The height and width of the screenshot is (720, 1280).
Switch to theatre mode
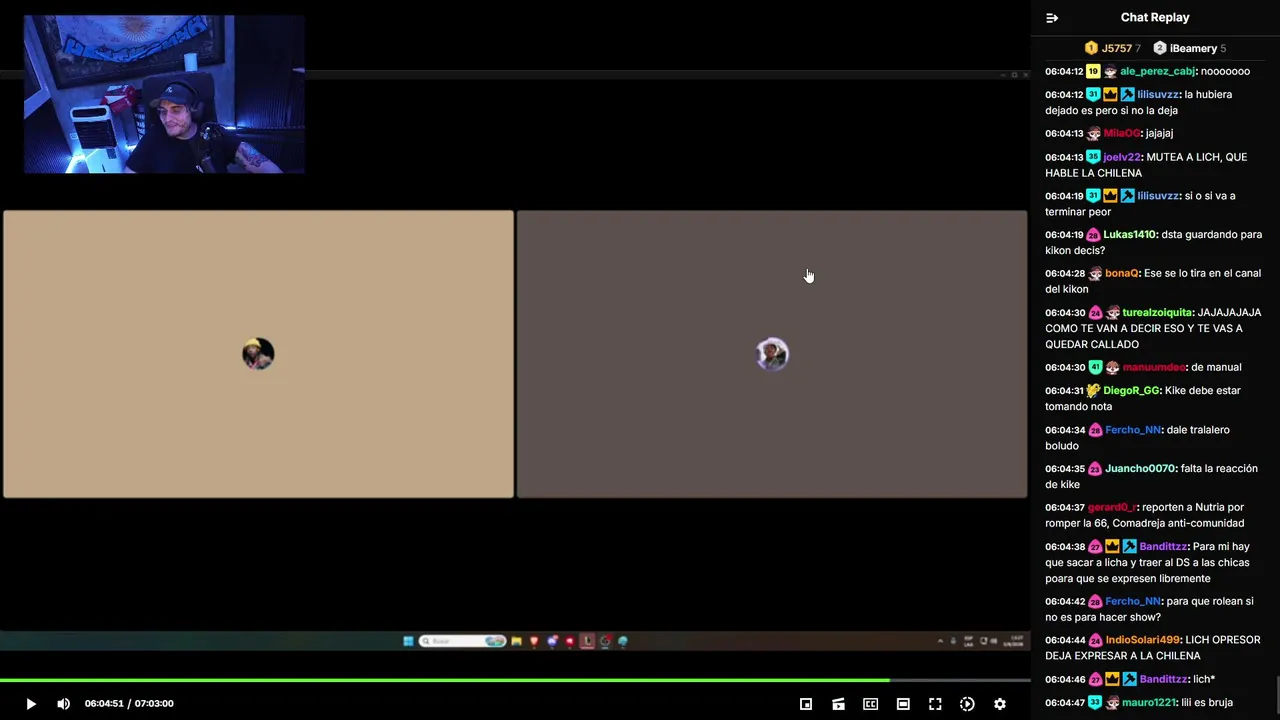tap(903, 704)
